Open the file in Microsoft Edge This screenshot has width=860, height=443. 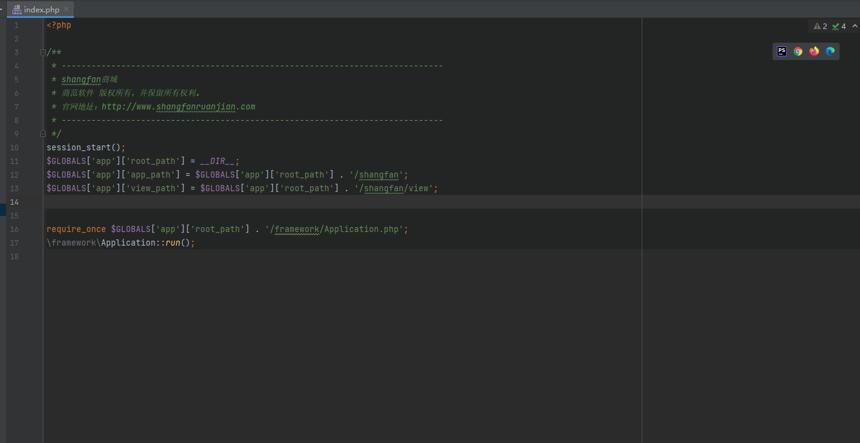[830, 51]
